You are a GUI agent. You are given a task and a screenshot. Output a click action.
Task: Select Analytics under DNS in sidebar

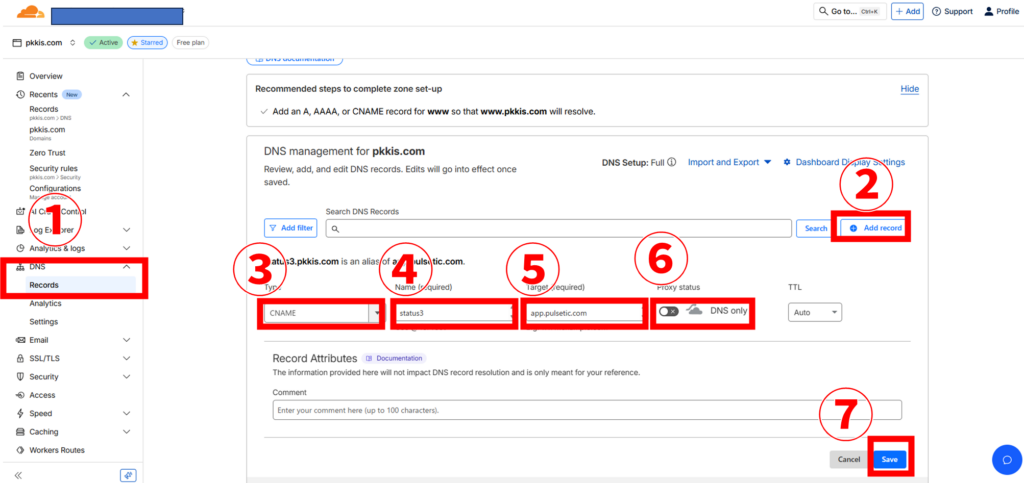tap(45, 304)
